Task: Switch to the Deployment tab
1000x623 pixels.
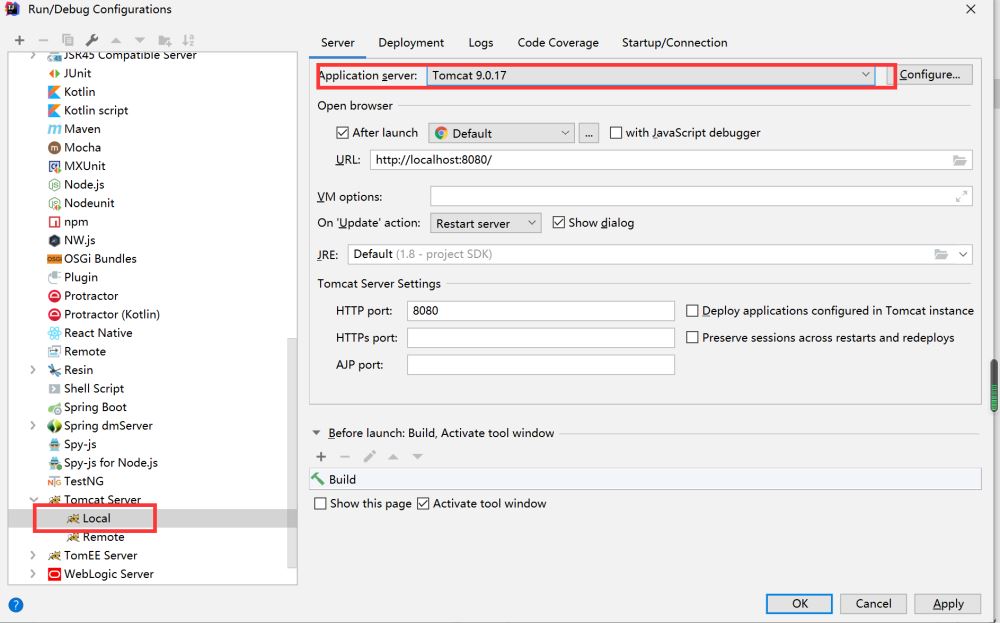Action: [411, 43]
